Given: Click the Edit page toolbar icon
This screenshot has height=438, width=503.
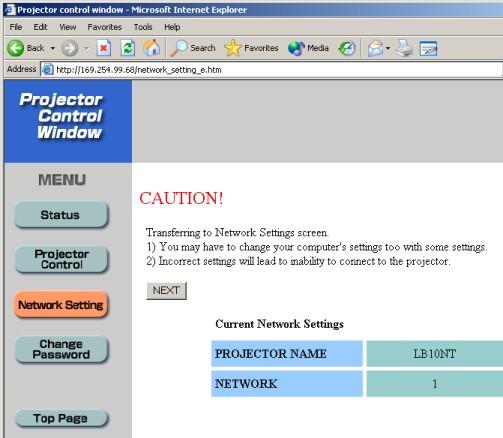Looking at the screenshot, I should (428, 48).
